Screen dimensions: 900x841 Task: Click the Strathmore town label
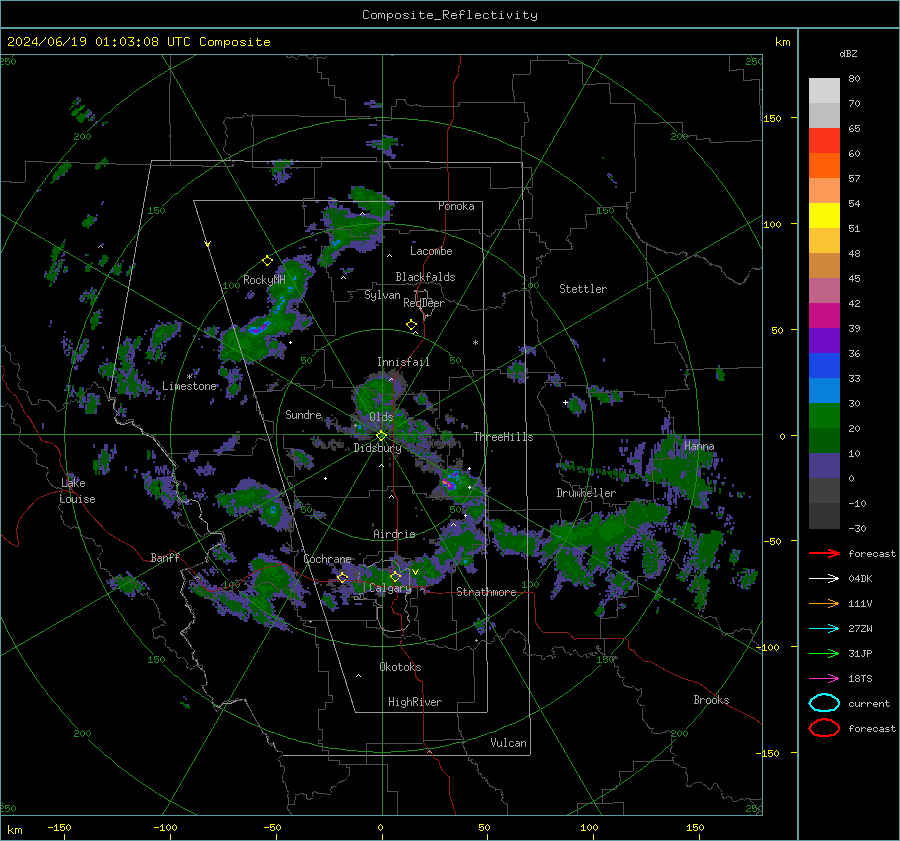[486, 592]
